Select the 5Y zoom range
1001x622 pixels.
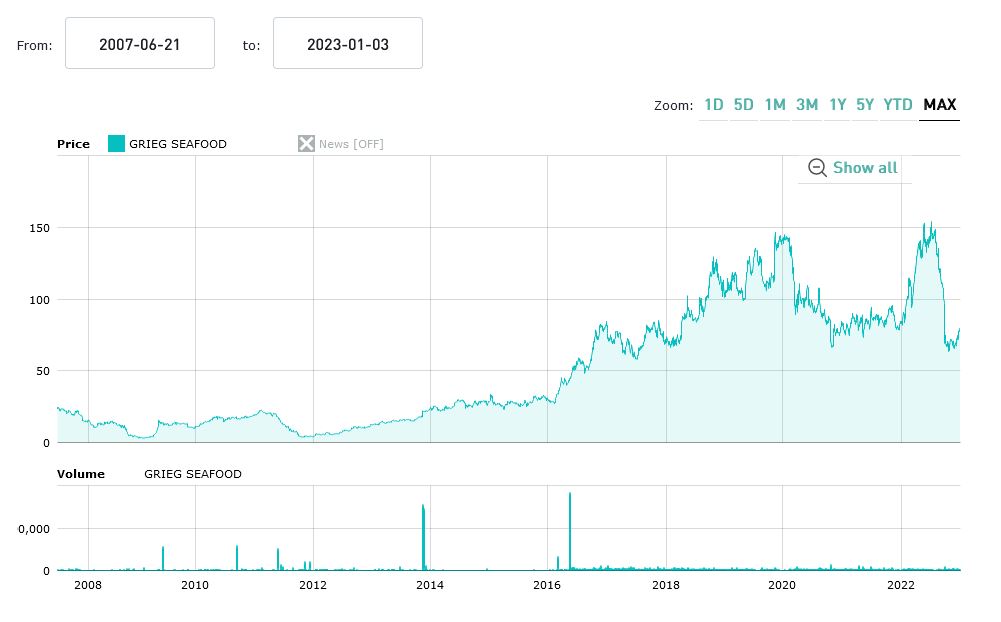point(866,105)
